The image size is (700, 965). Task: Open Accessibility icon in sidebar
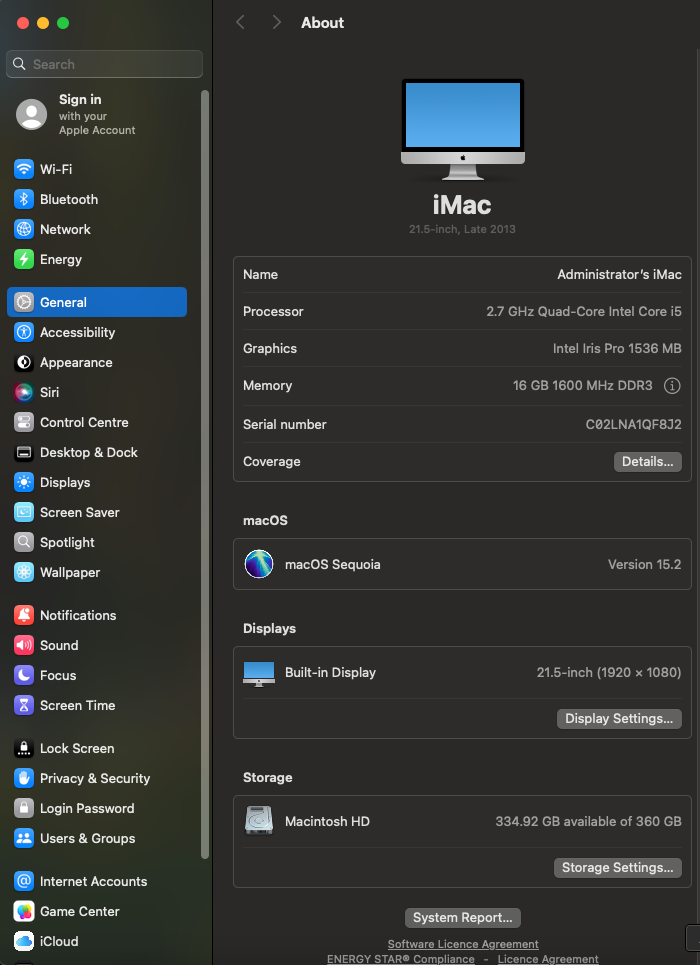[x=24, y=332]
